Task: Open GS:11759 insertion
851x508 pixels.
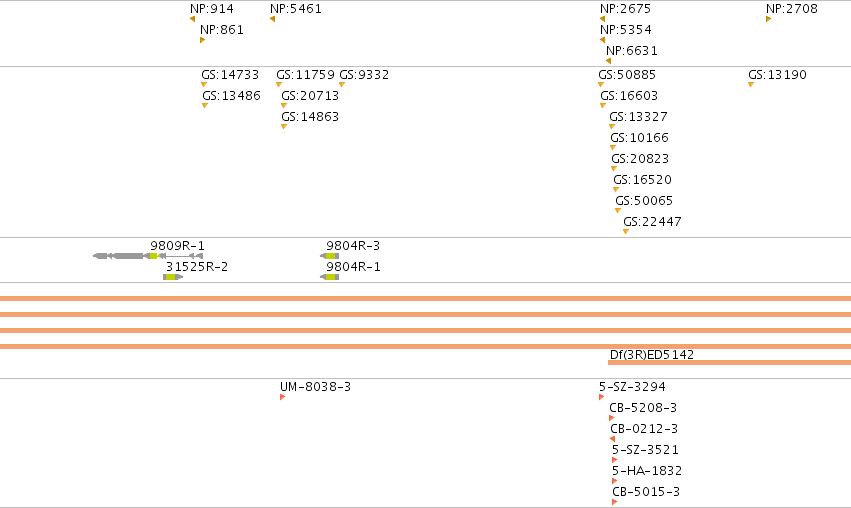Action: point(306,75)
